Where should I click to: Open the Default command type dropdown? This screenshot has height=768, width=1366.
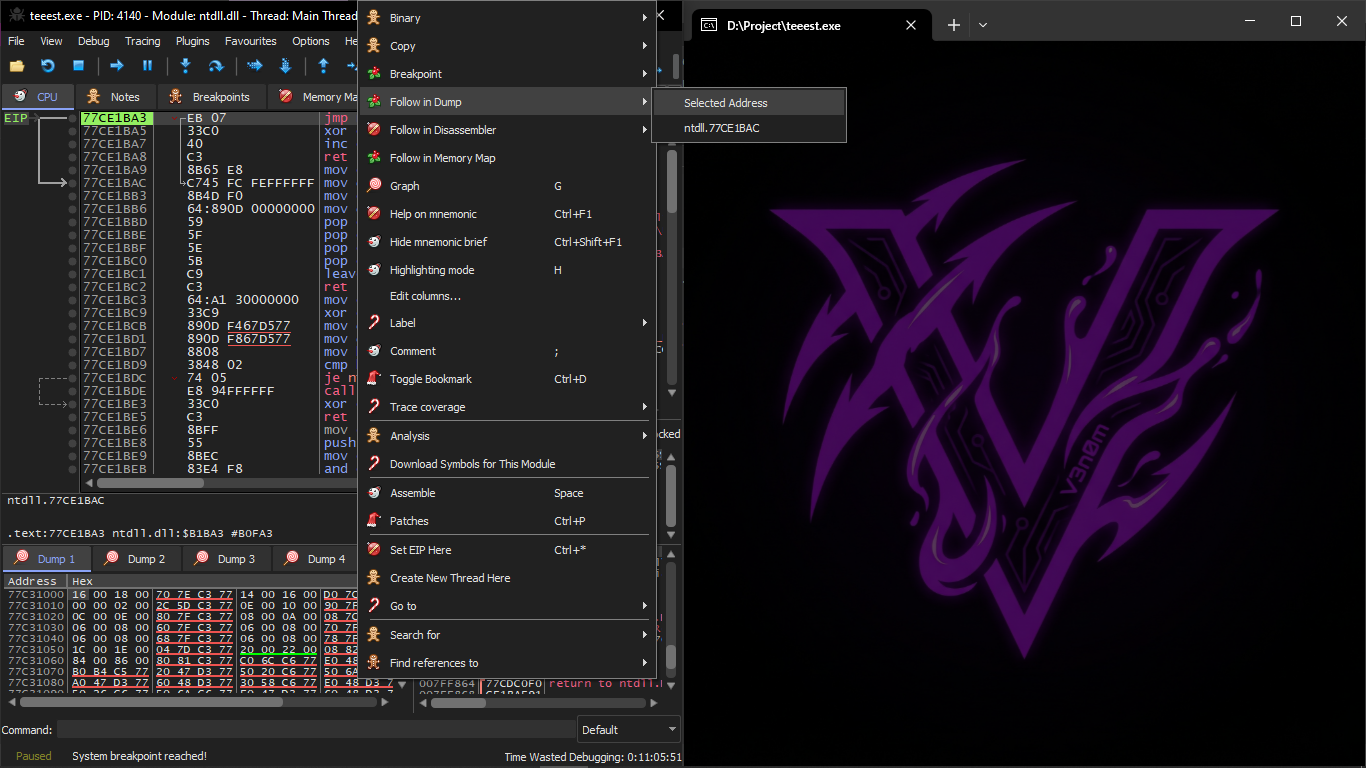628,730
